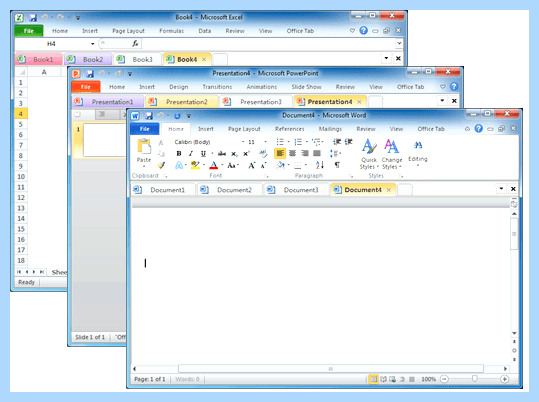Image resolution: width=539 pixels, height=402 pixels.
Task: Click the Paste icon in Word
Action: (x=144, y=146)
